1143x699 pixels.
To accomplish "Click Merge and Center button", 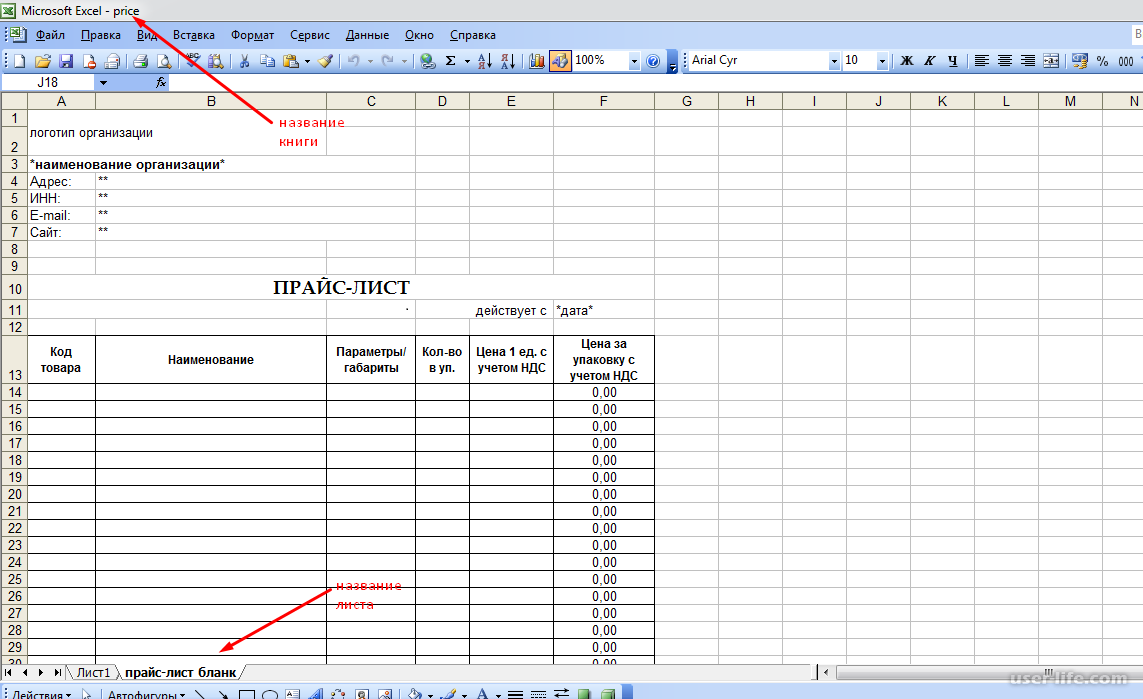I will tap(1051, 61).
